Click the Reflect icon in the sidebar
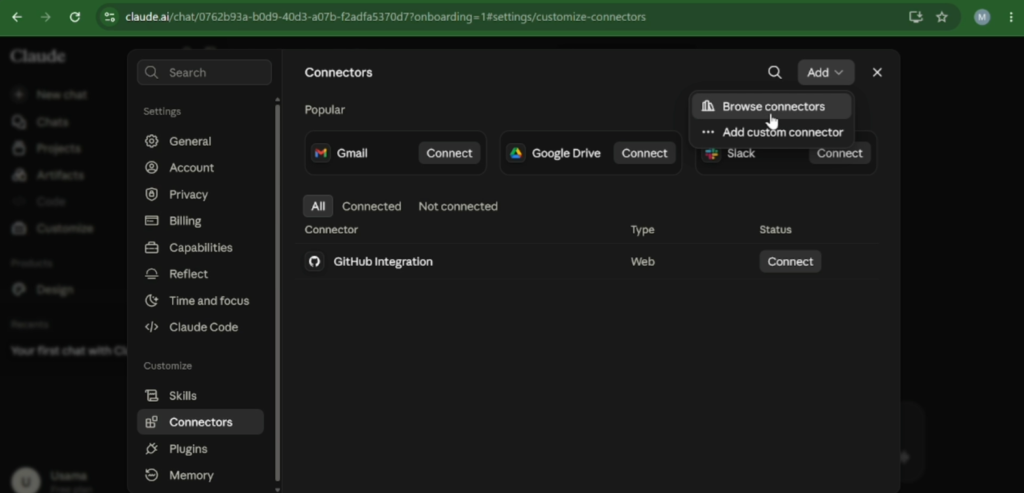Screen dimensions: 1024x493 click(152, 274)
